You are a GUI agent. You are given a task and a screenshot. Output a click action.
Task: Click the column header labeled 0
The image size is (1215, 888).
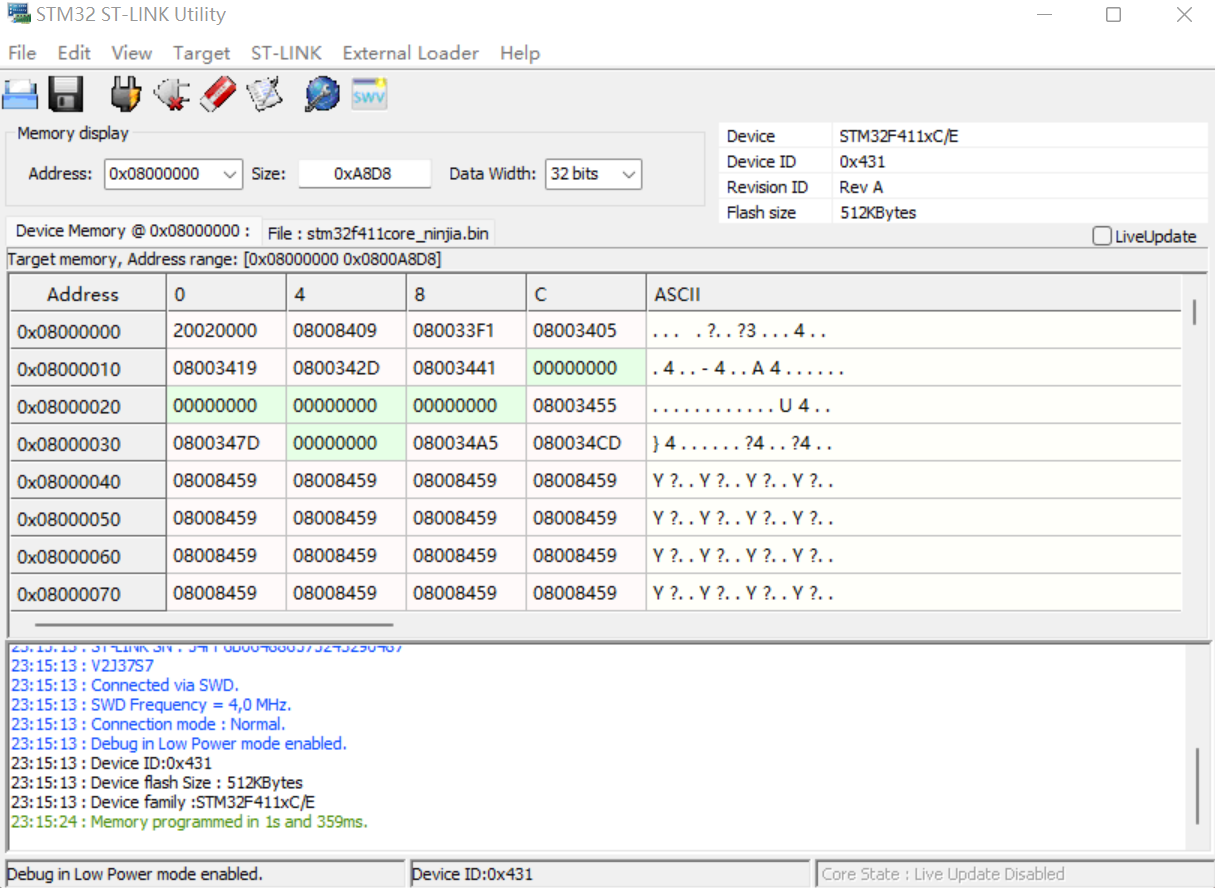coord(226,294)
